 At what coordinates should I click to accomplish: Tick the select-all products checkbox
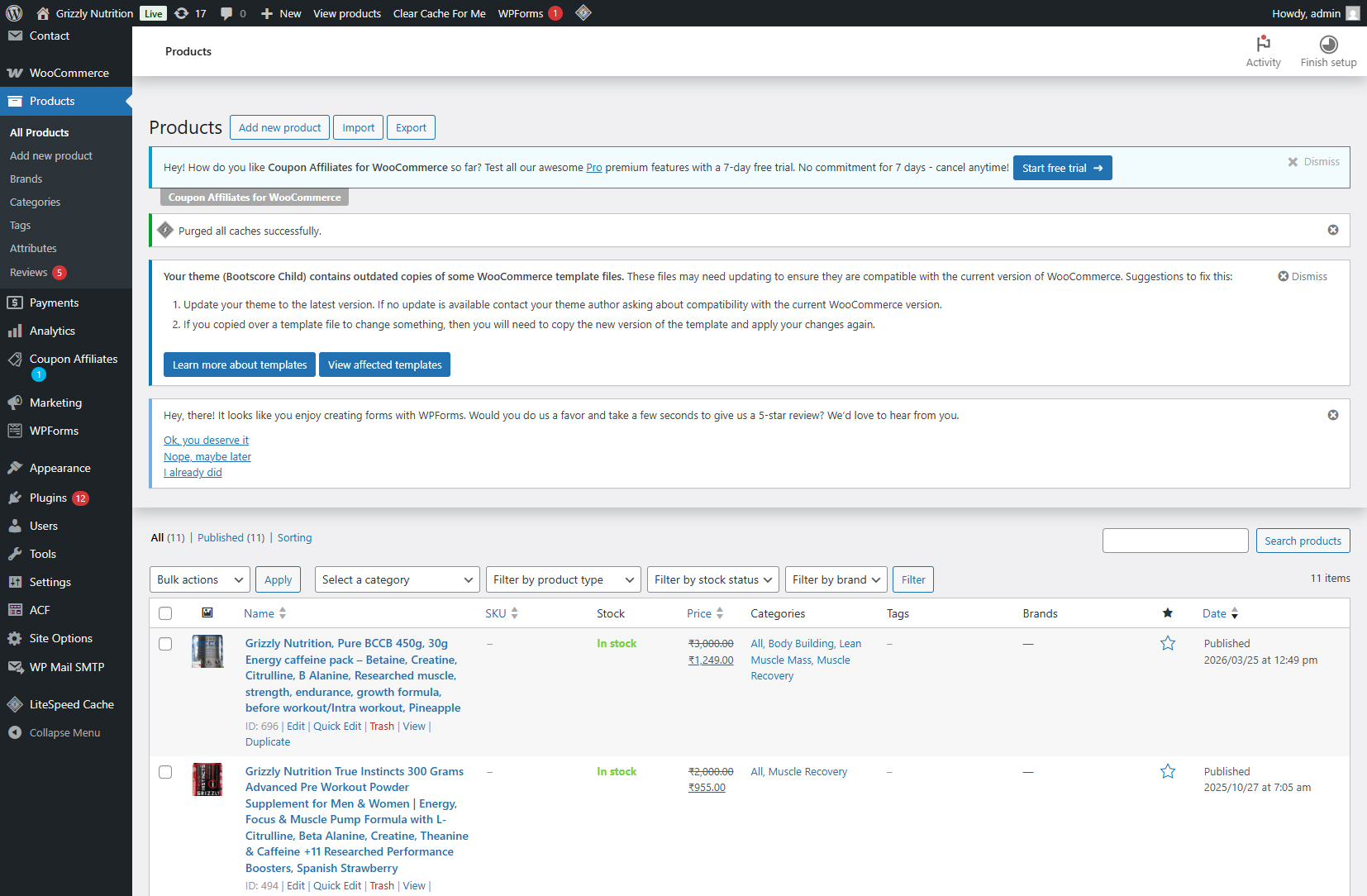coord(165,613)
